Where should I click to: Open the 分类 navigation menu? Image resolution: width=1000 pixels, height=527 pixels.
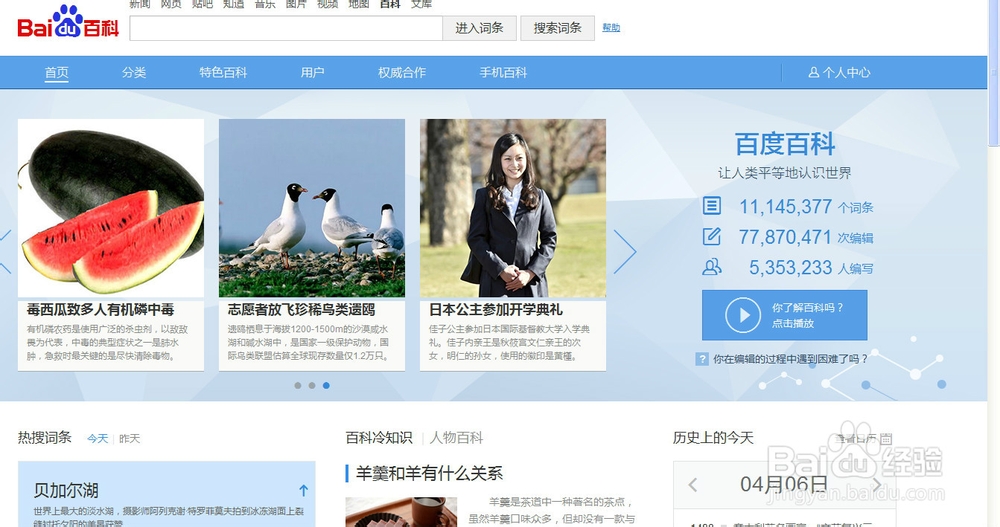pyautogui.click(x=134, y=73)
